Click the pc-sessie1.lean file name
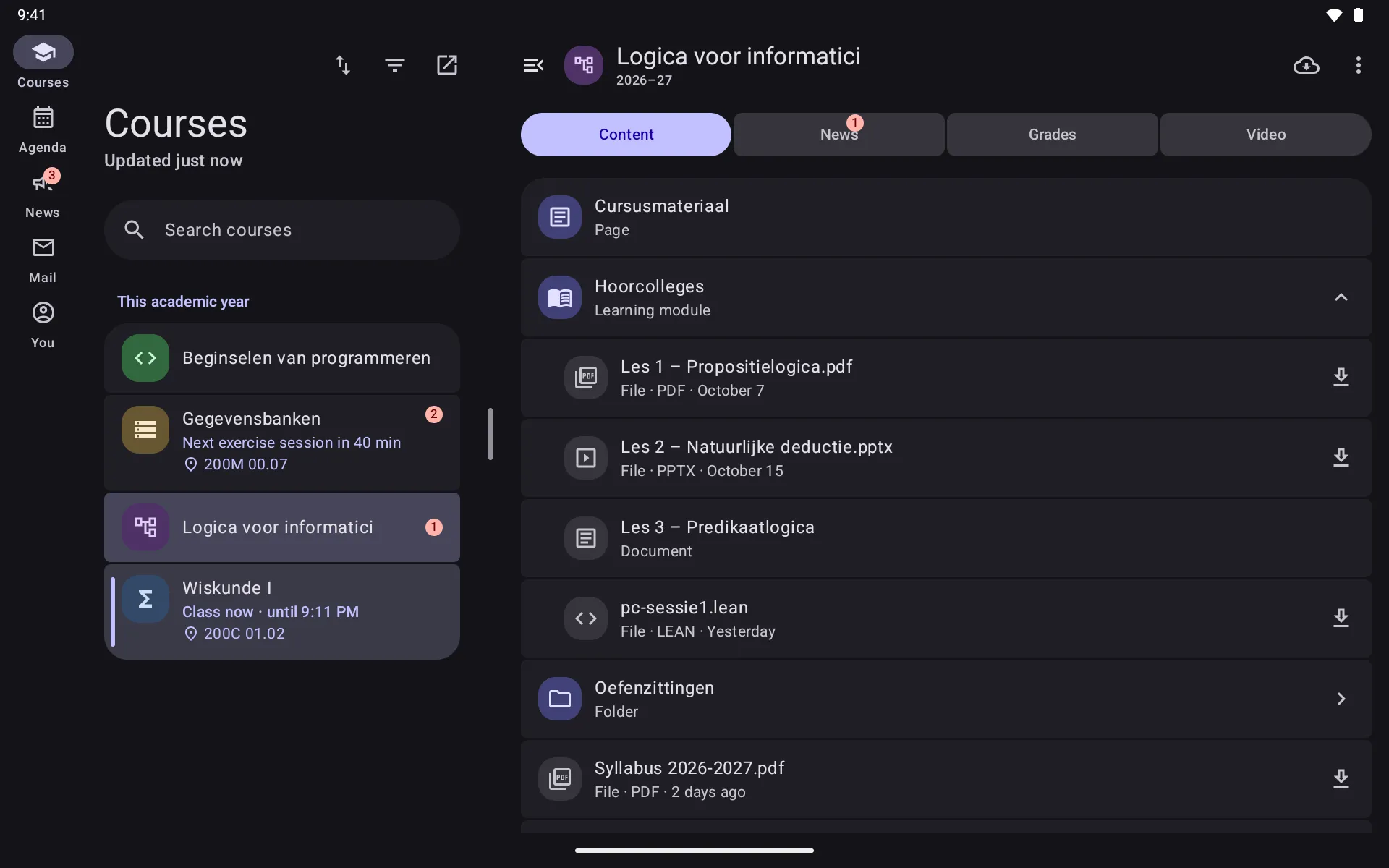Viewport: 1389px width, 868px height. click(x=684, y=608)
